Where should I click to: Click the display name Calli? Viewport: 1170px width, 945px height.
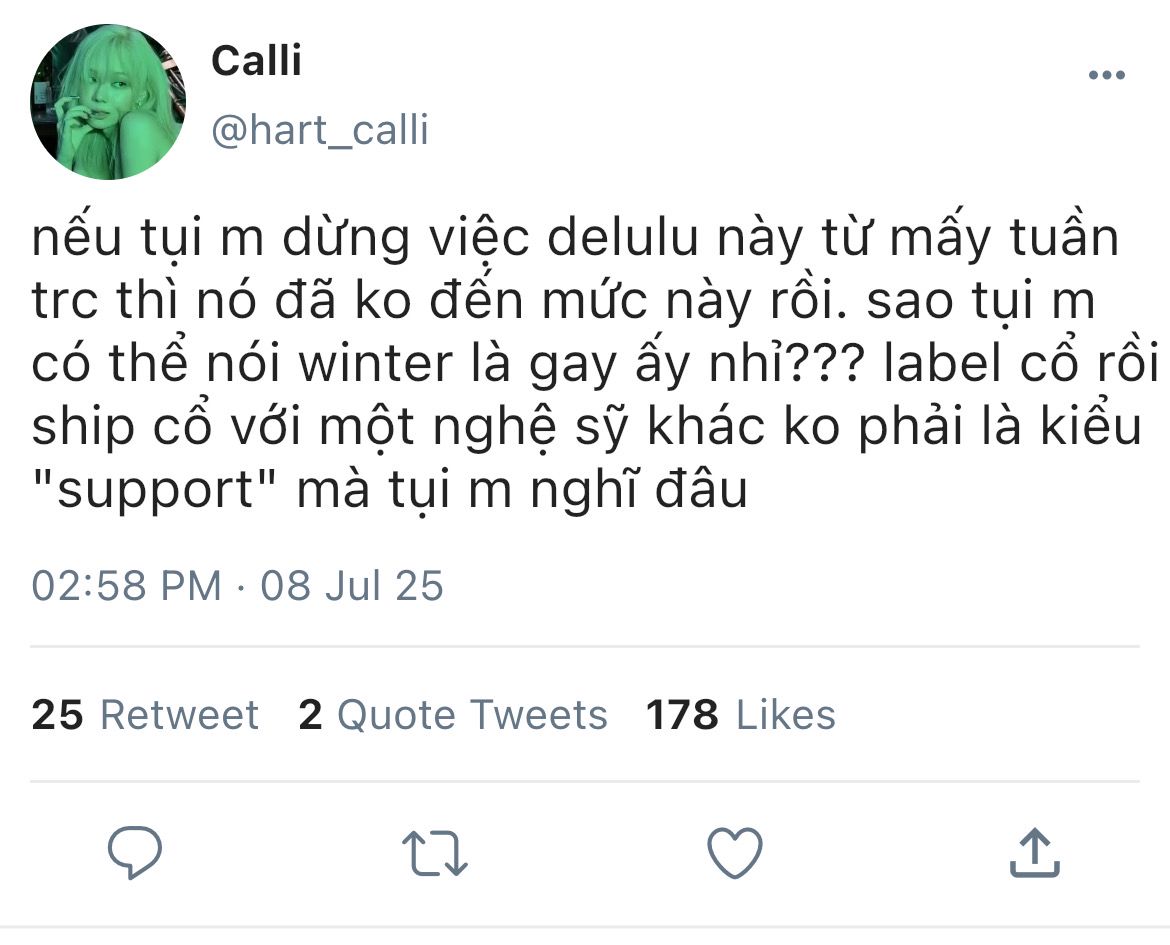(256, 61)
